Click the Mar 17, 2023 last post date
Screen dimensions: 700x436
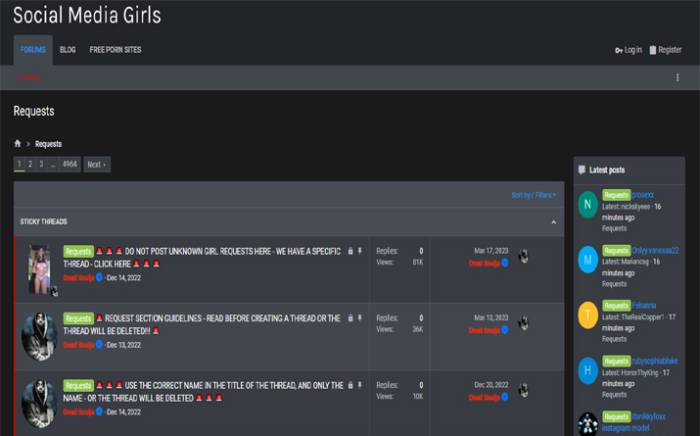pyautogui.click(x=491, y=251)
